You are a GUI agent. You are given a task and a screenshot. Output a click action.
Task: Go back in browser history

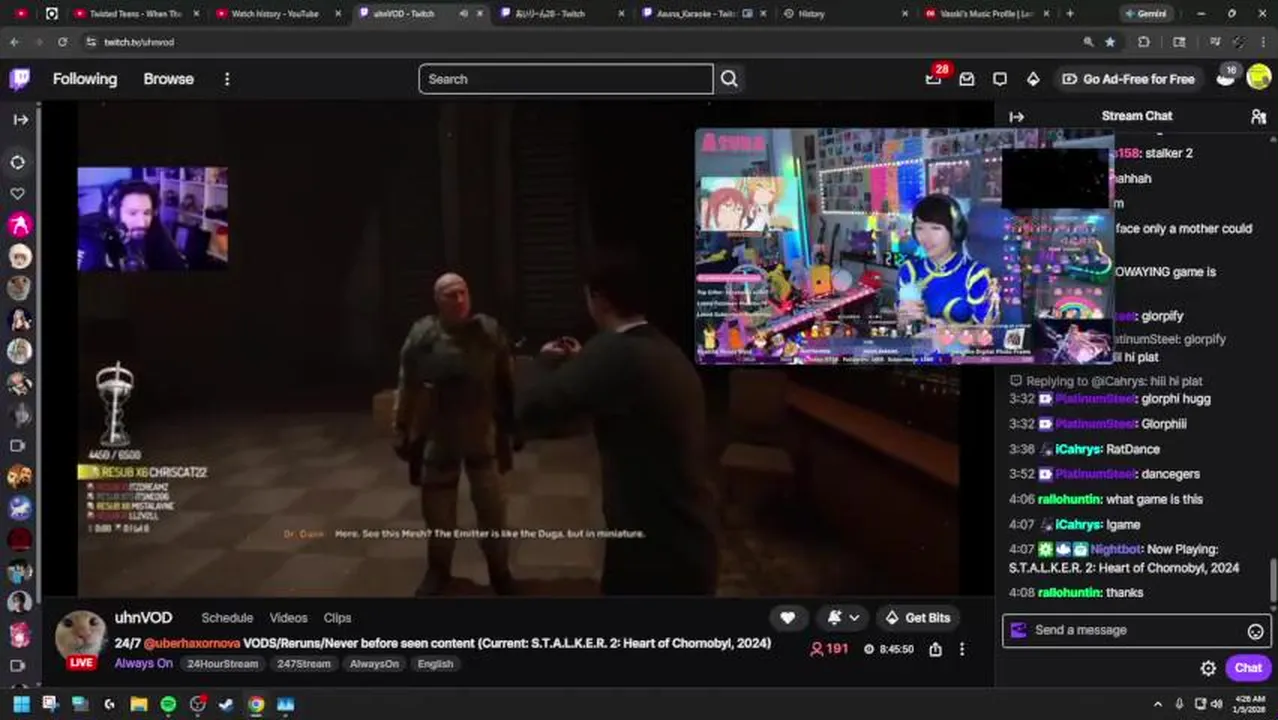pos(14,42)
